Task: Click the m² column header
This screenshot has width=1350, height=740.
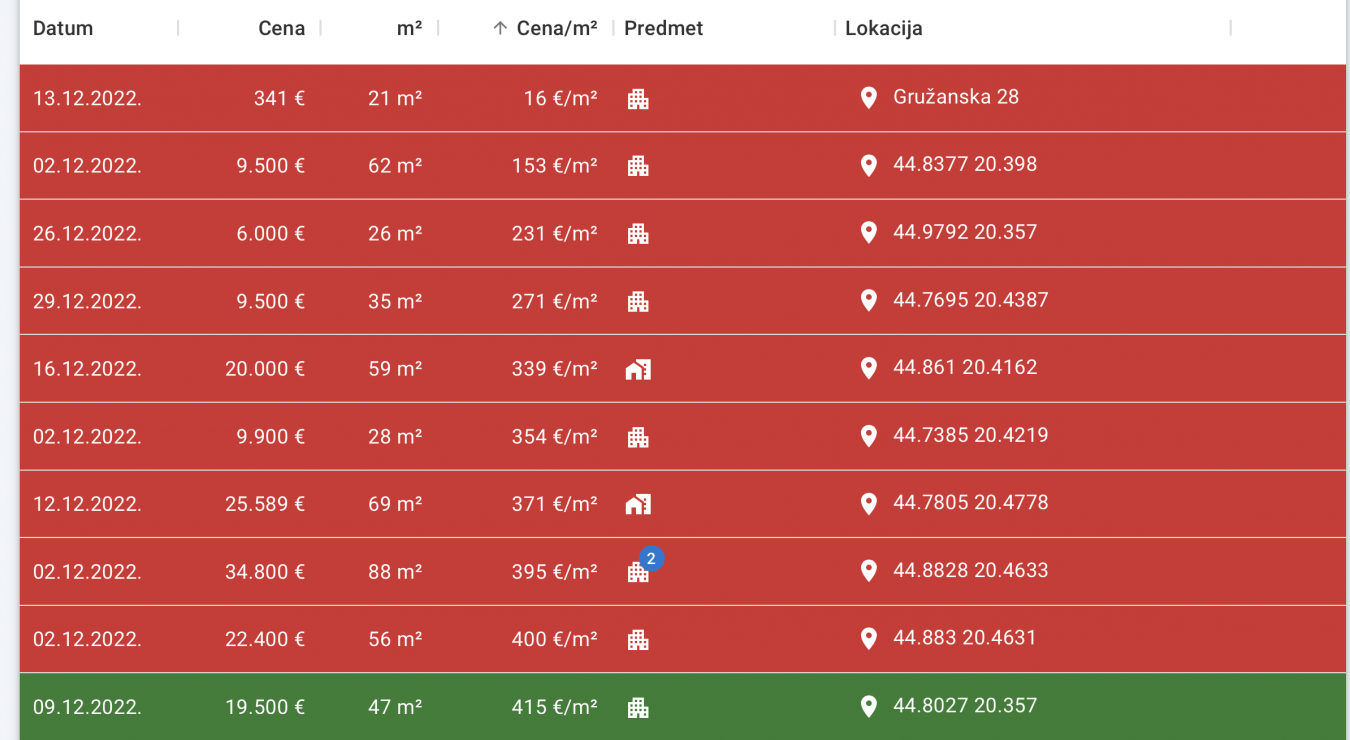Action: (409, 28)
